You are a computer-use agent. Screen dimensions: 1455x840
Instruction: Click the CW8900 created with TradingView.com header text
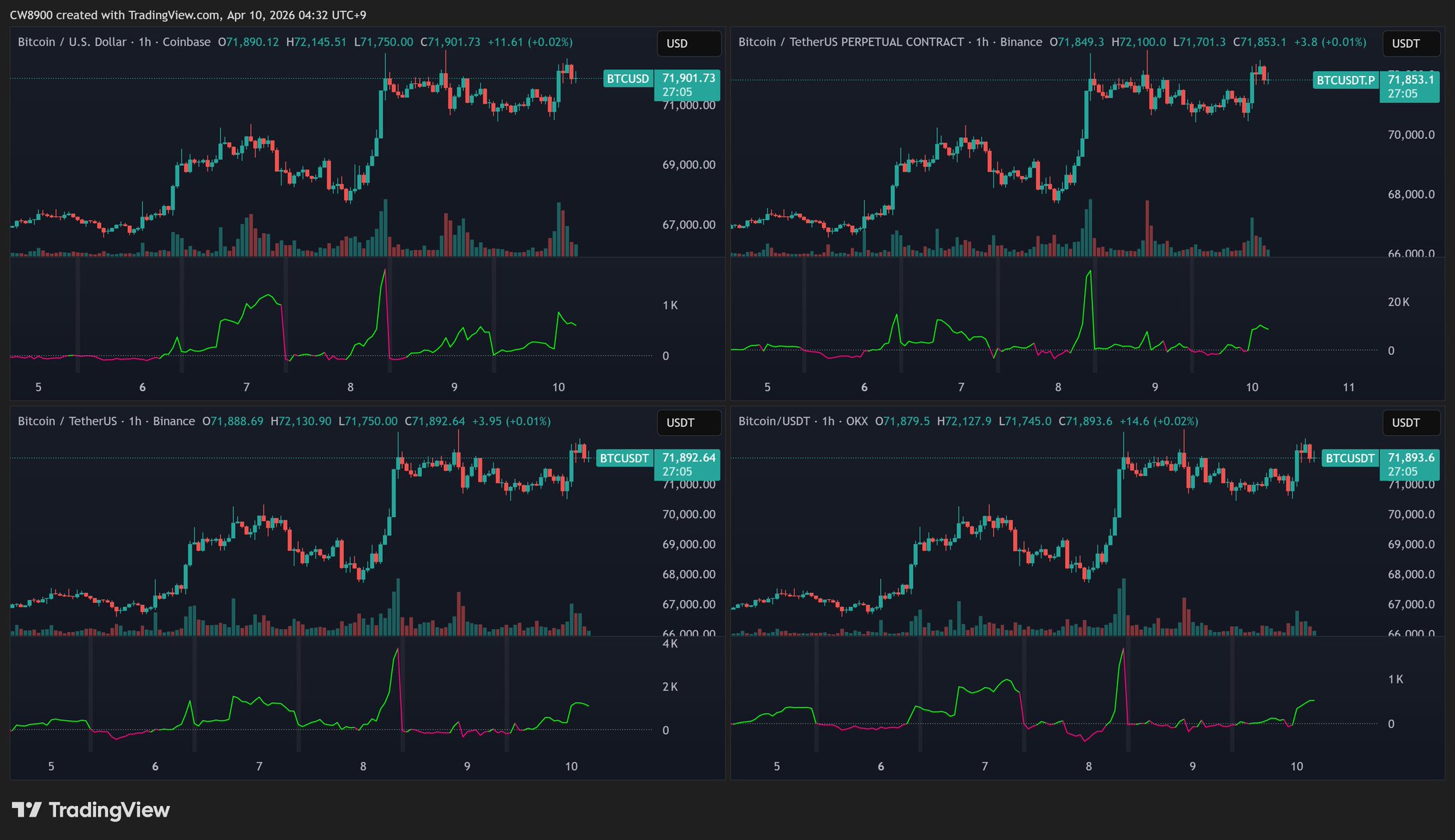[x=188, y=15]
